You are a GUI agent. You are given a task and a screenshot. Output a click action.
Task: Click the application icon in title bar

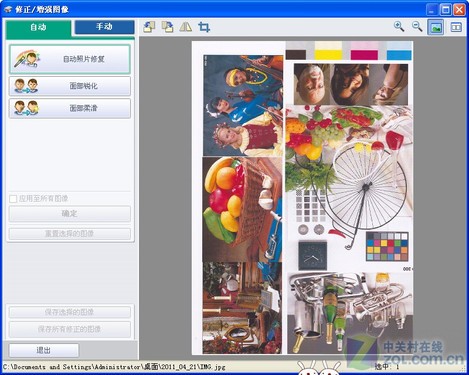(8, 9)
